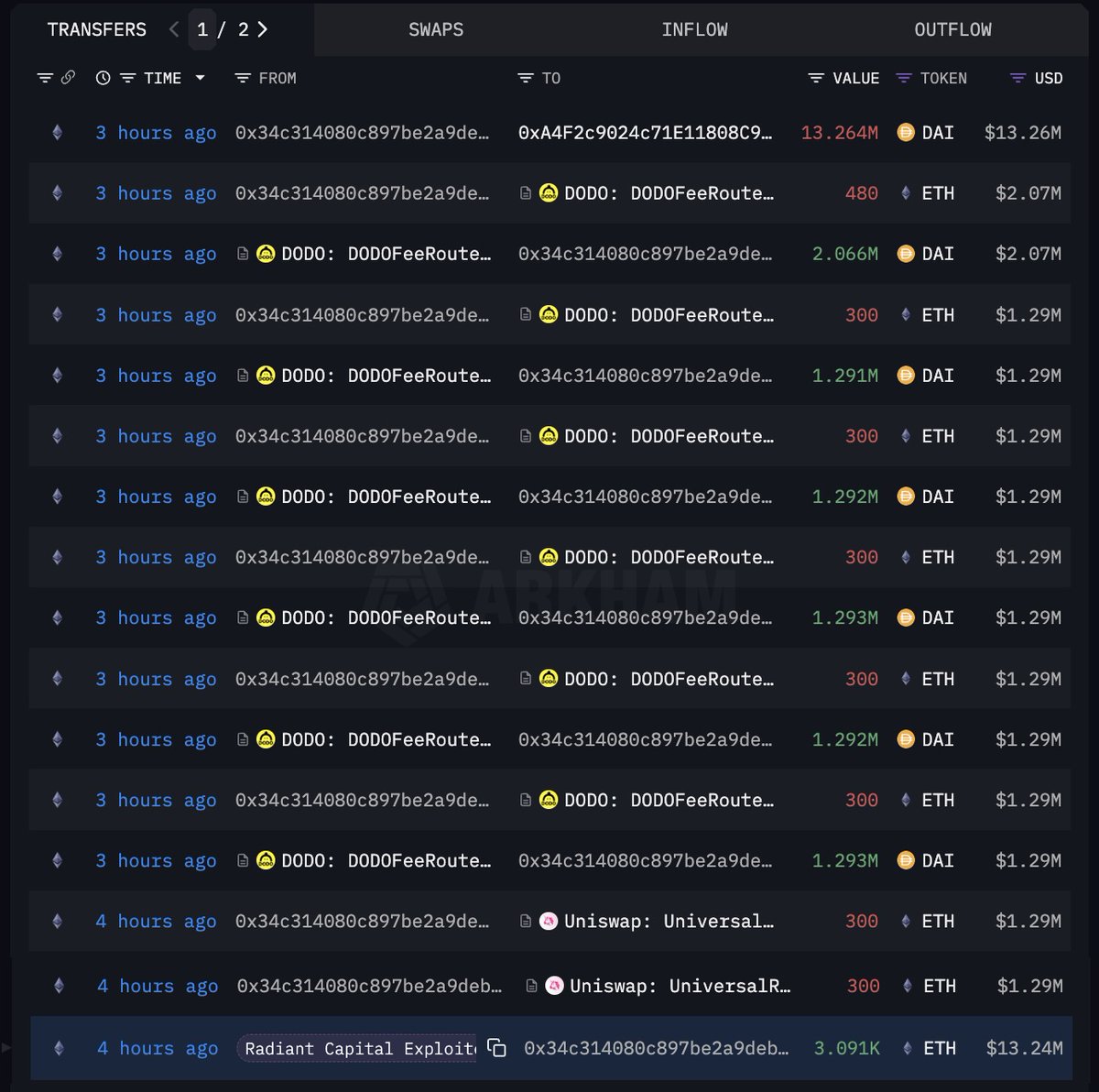Open Uniswap UniversalR... recipient in second-last row
The image size is (1099, 1092).
pyautogui.click(x=680, y=986)
